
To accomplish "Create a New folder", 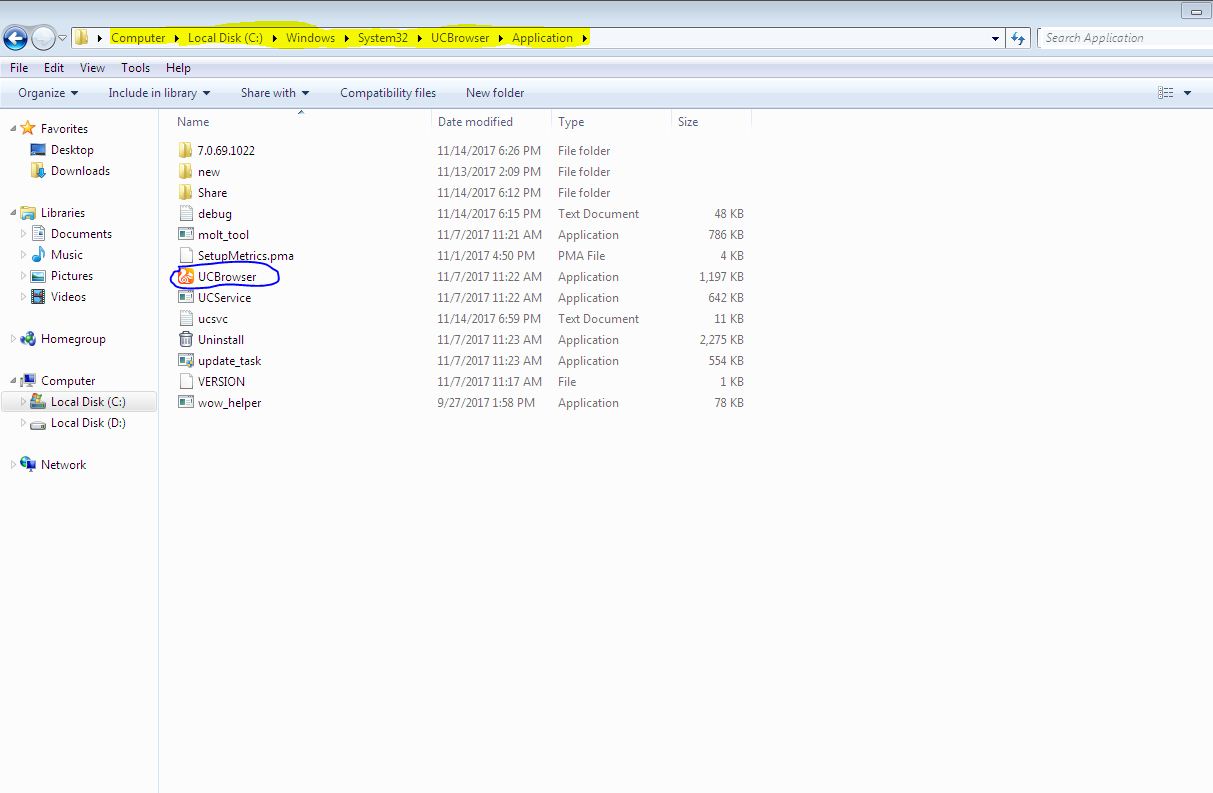I will pos(494,92).
